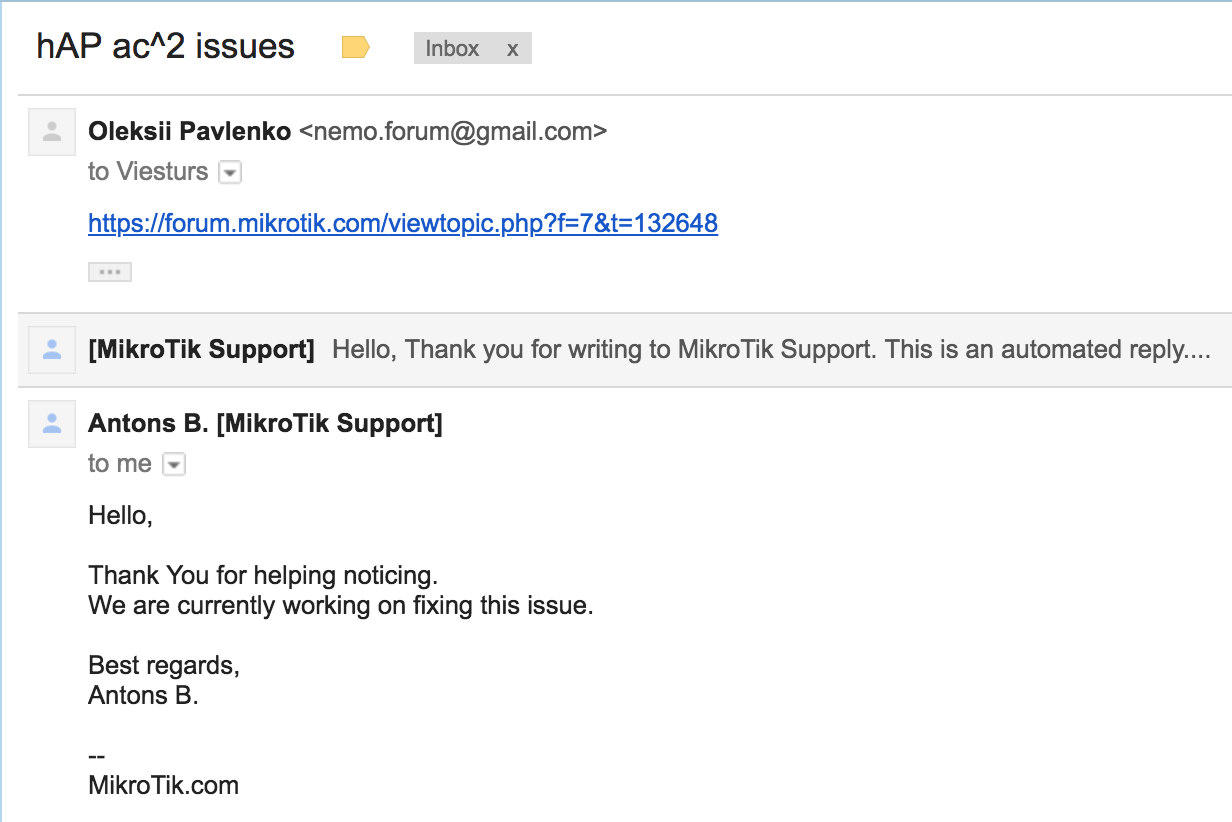
Task: Show details for 'to Viesturs' recipient arrow
Action: pyautogui.click(x=230, y=173)
